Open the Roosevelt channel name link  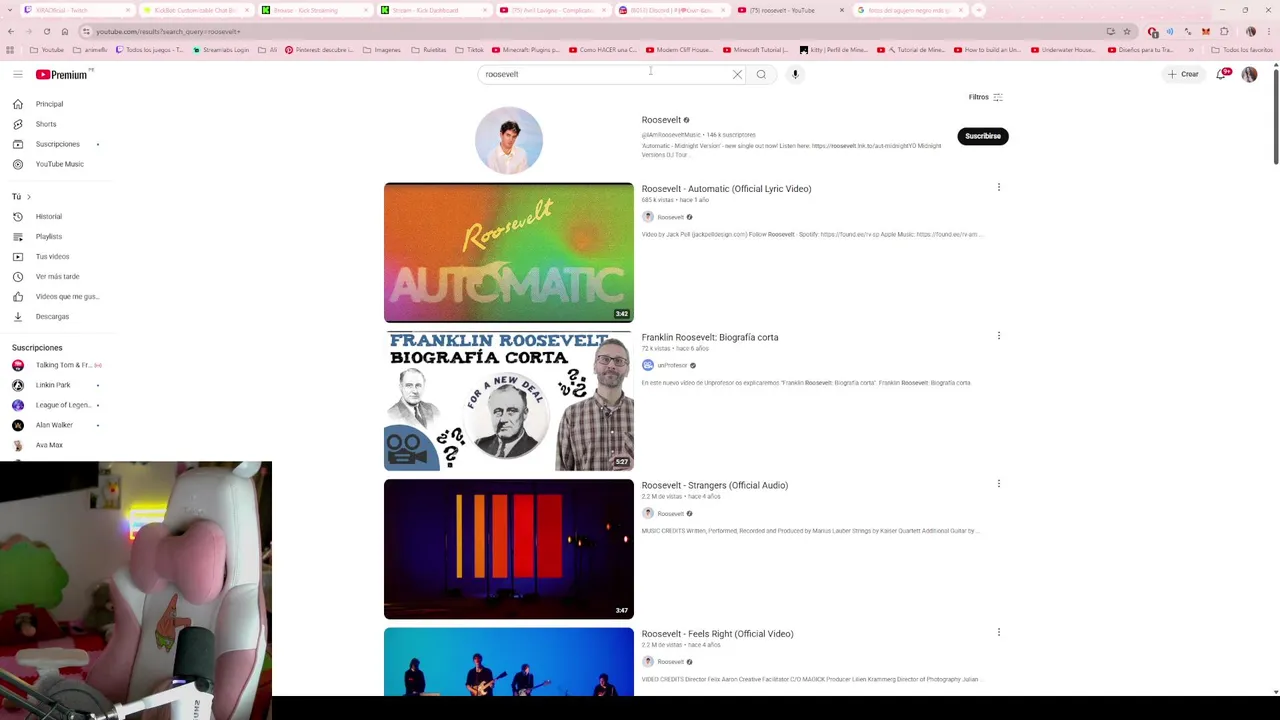(x=661, y=120)
